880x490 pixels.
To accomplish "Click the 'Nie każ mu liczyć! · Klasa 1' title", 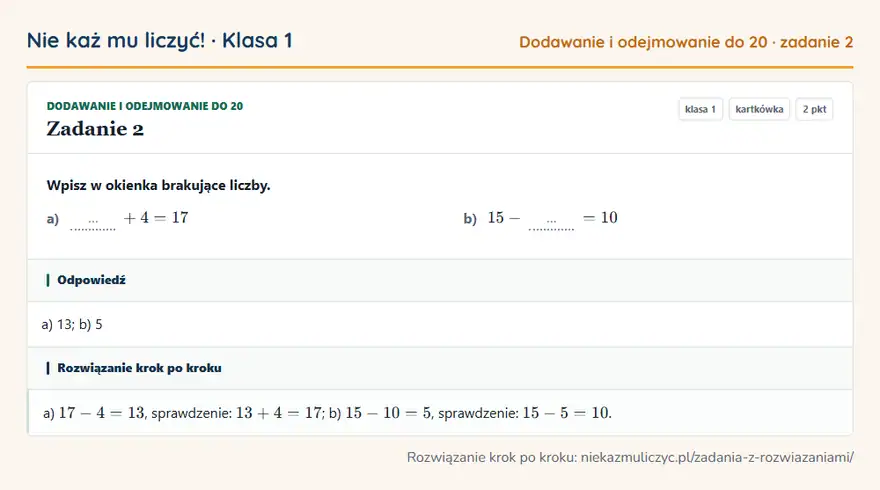I will coord(159,40).
